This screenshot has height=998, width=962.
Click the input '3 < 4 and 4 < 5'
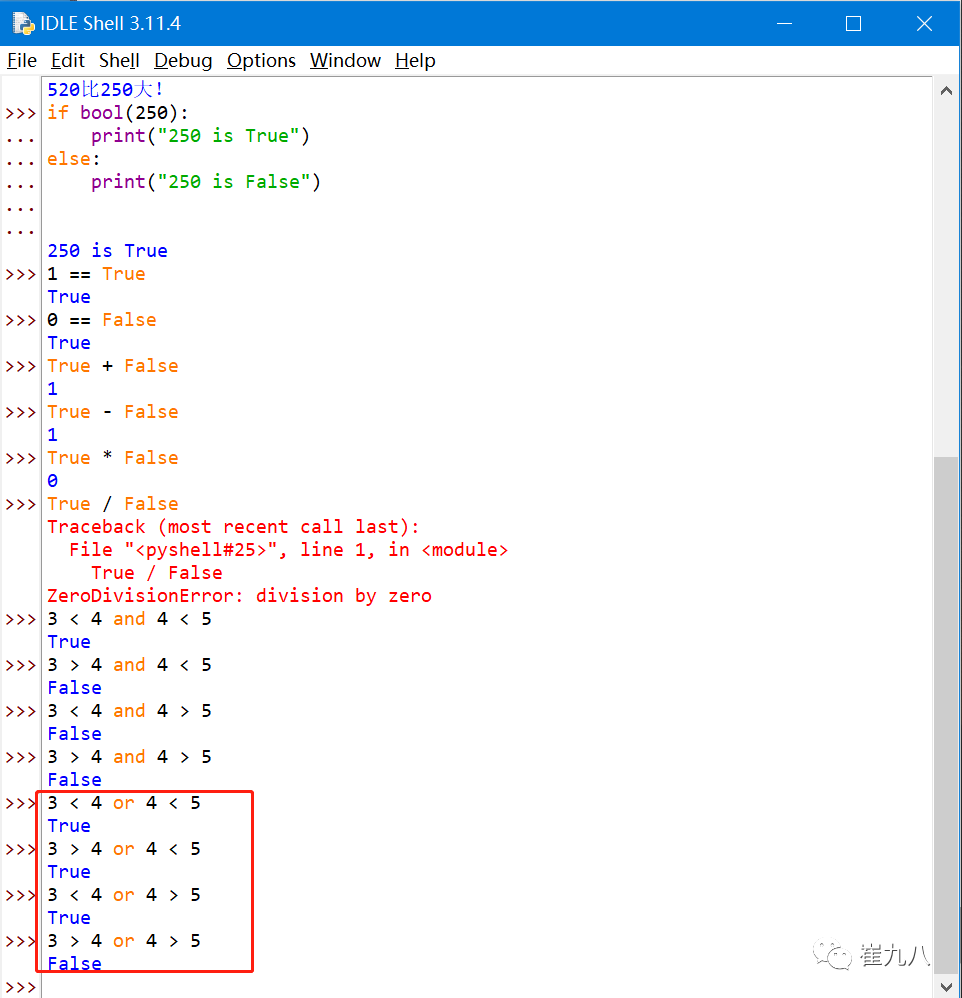point(129,619)
